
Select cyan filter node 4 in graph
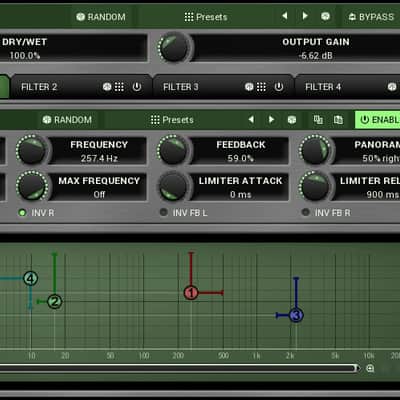point(31,278)
